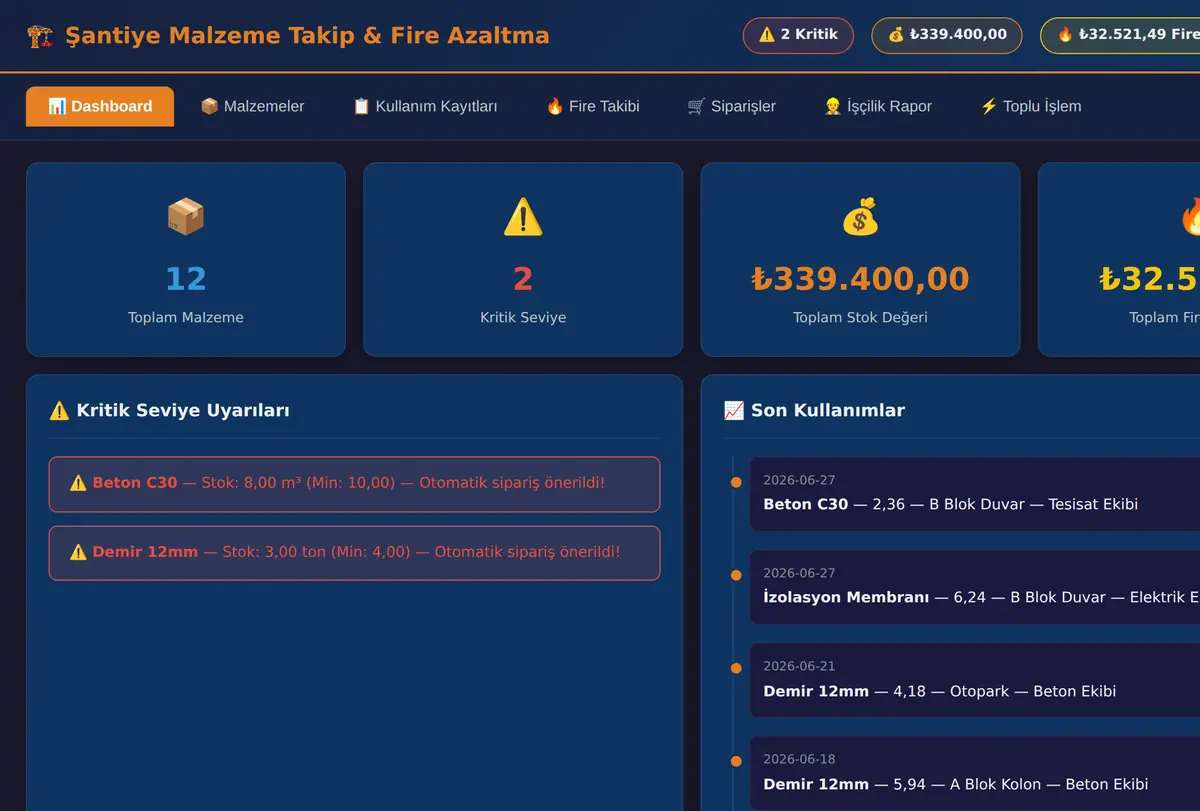Click the Son Kullanımlar heading
The width and height of the screenshot is (1200, 811).
click(828, 410)
